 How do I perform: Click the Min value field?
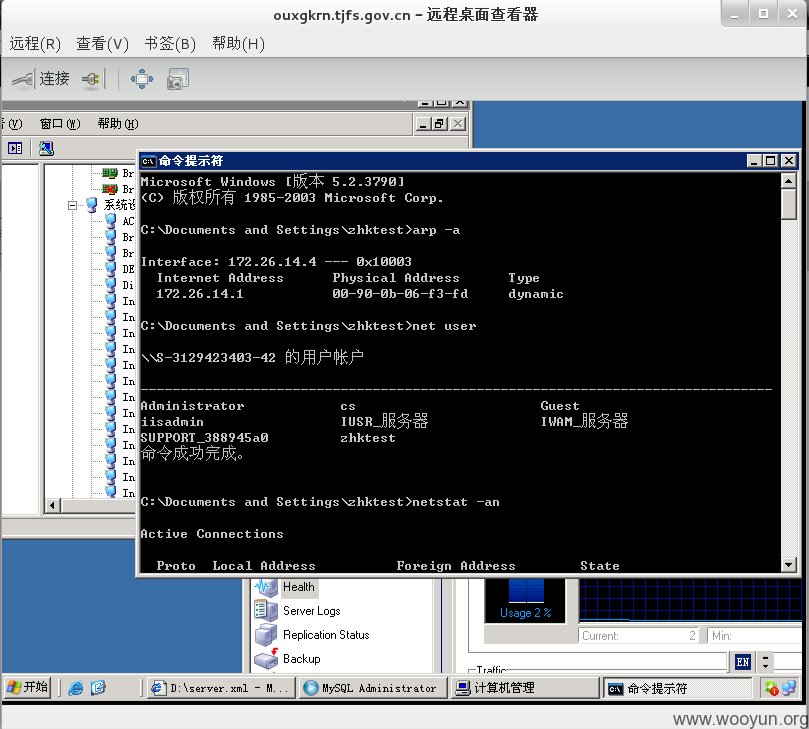756,636
